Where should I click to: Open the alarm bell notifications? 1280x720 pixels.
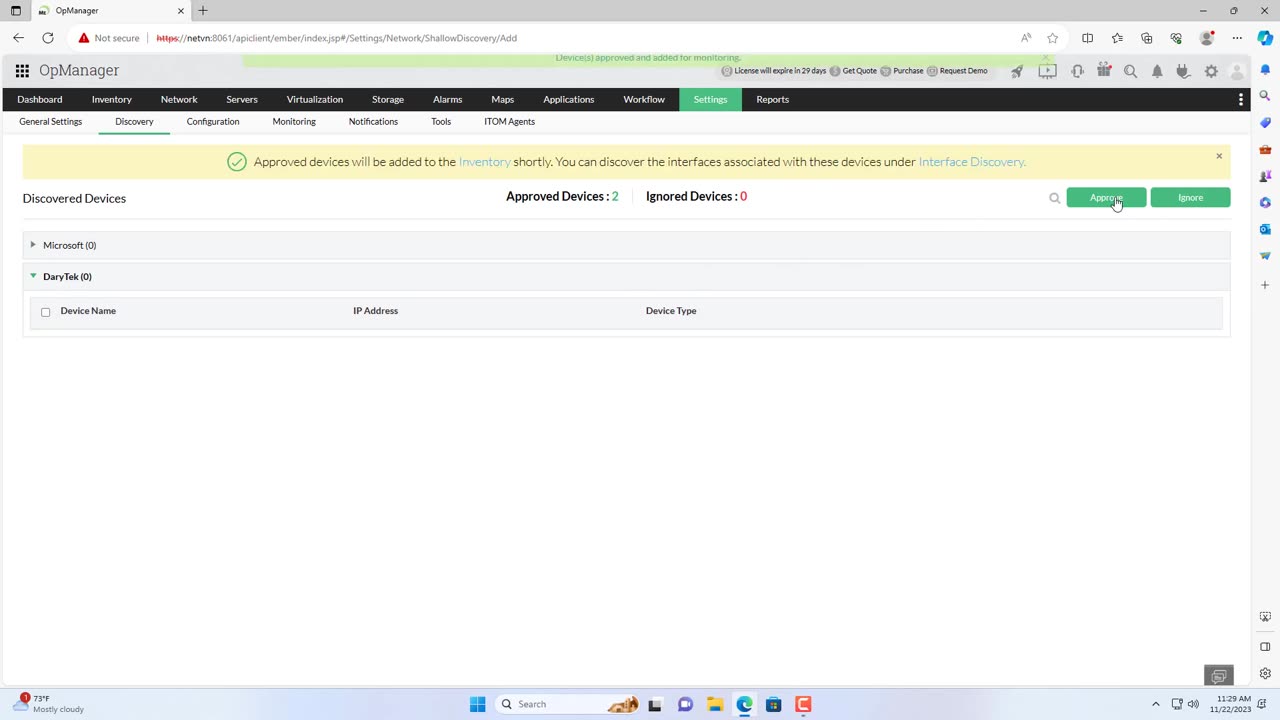(1157, 71)
